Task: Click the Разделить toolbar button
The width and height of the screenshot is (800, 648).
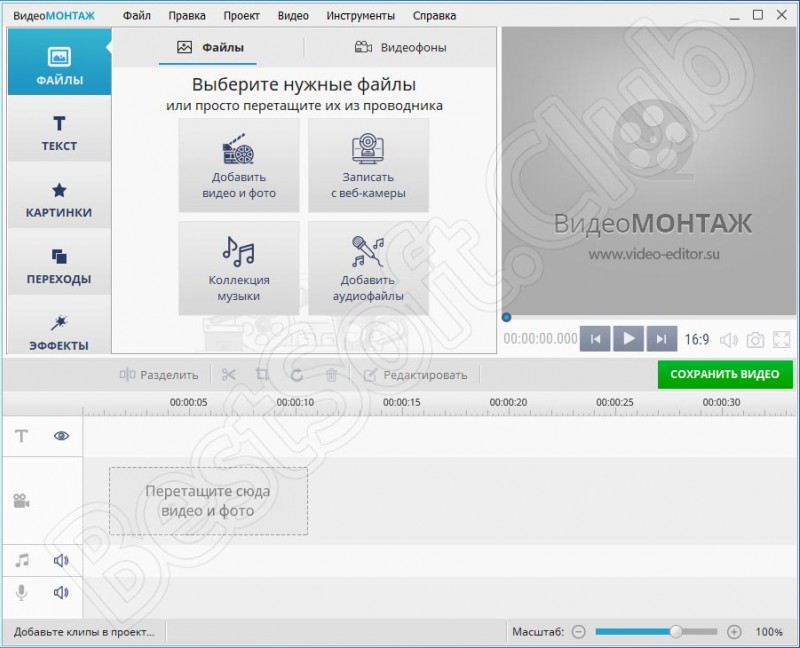Action: click(x=159, y=375)
